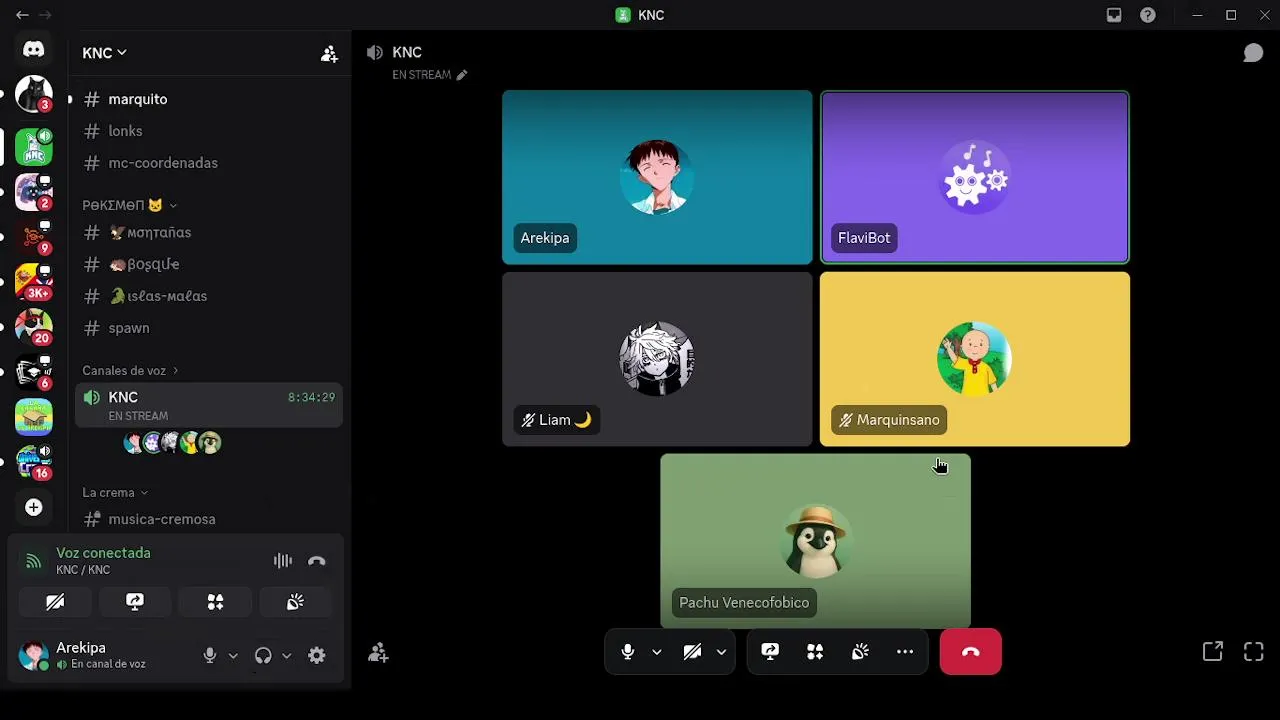1280x720 pixels.
Task: Go forward with the right arrow
Action: click(x=45, y=15)
